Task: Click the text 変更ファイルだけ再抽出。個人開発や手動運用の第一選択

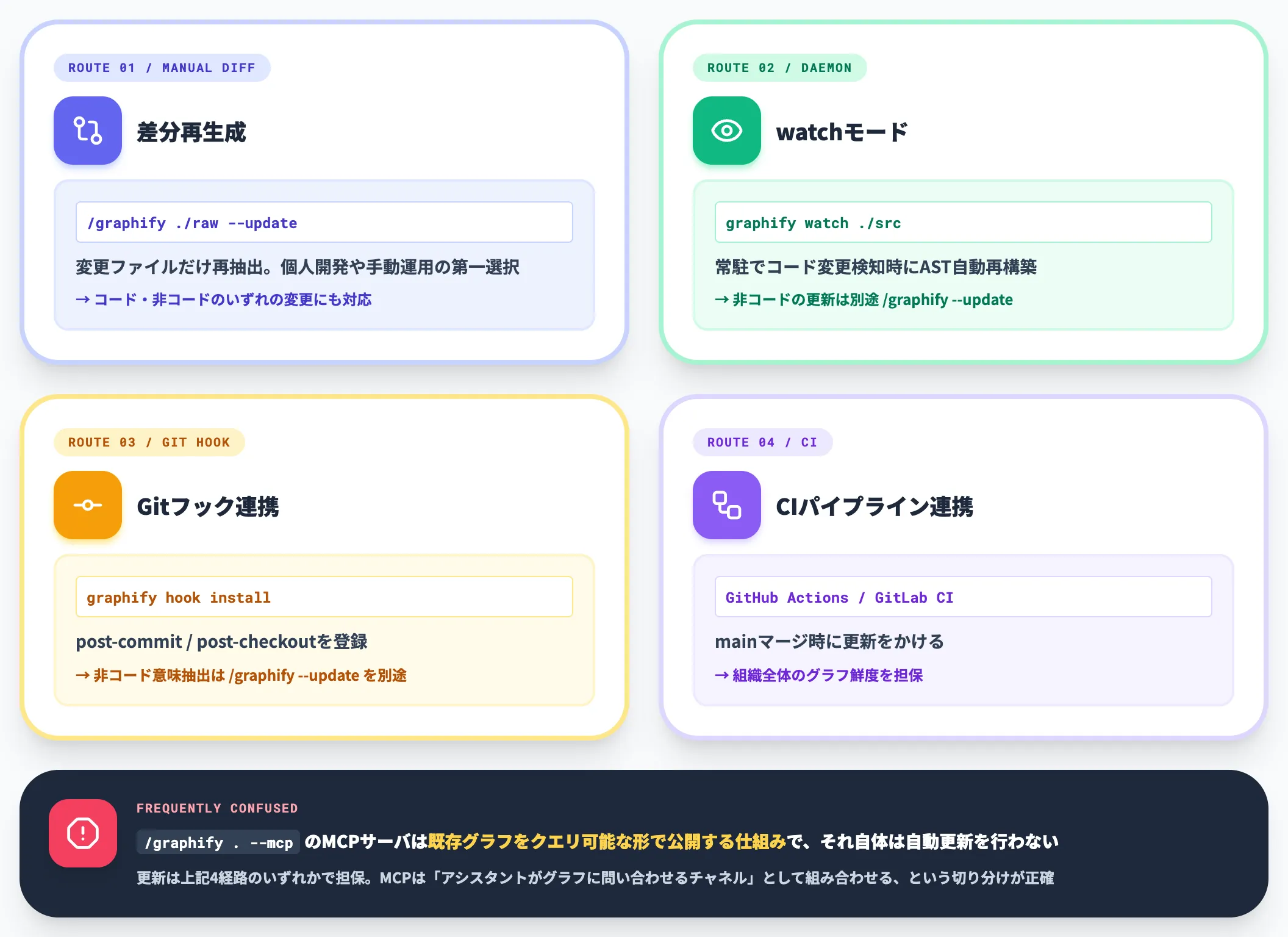Action: (298, 267)
